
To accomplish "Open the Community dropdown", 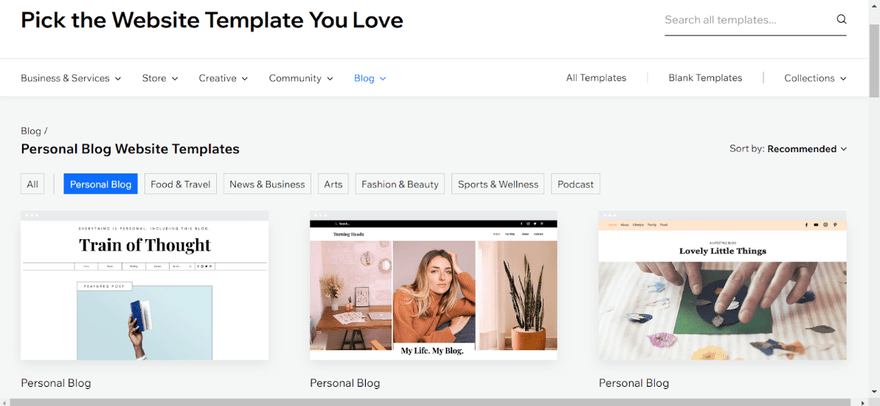I will [x=301, y=78].
